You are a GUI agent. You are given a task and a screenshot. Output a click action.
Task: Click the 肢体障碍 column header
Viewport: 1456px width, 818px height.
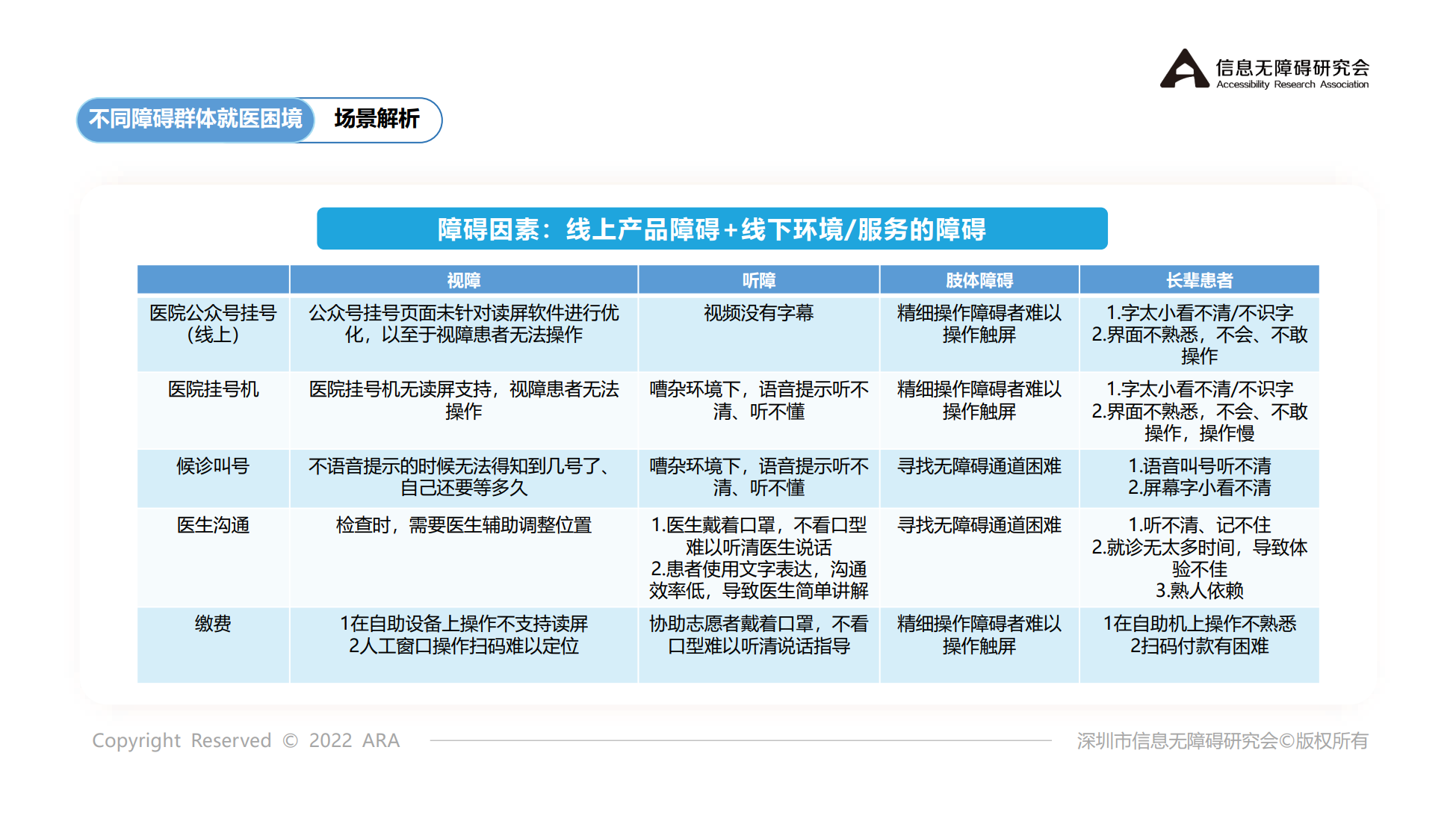point(979,280)
